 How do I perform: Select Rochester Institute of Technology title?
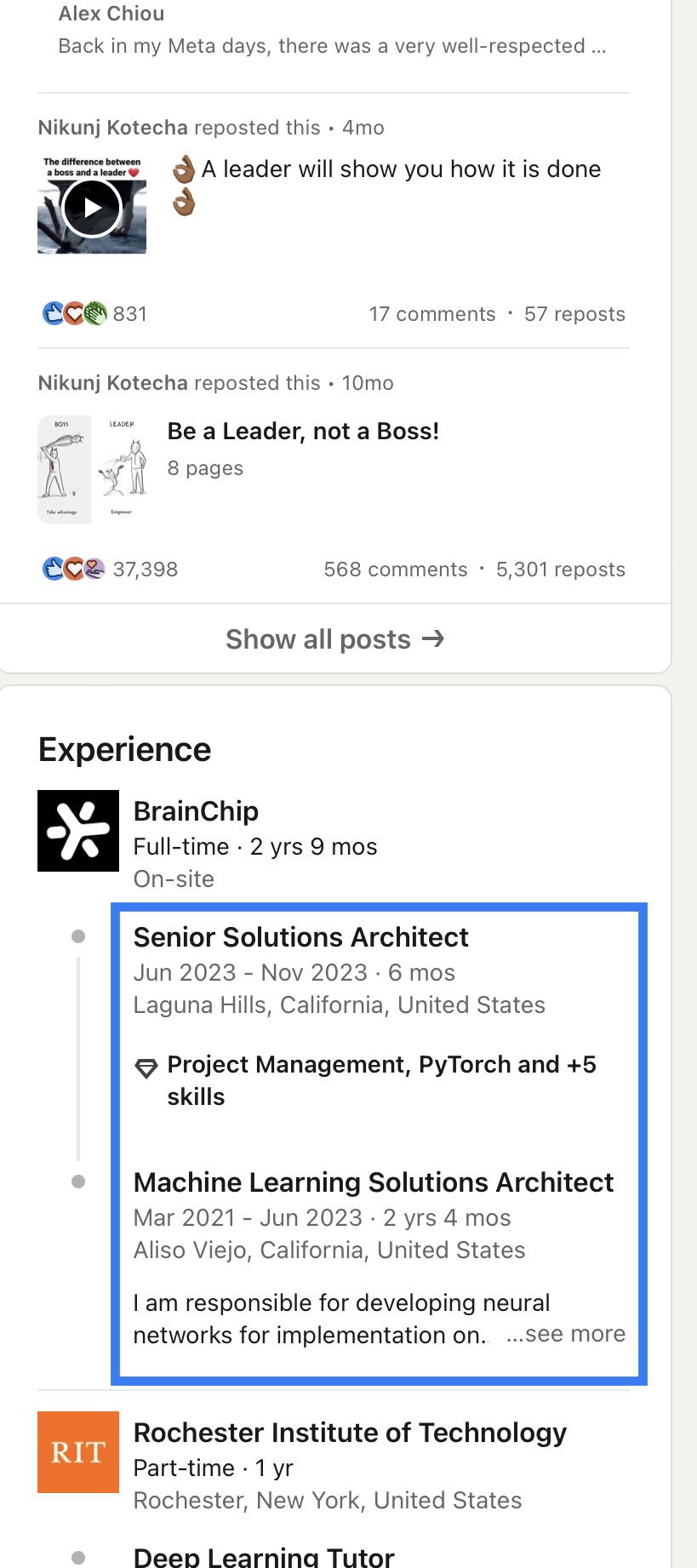click(350, 1433)
